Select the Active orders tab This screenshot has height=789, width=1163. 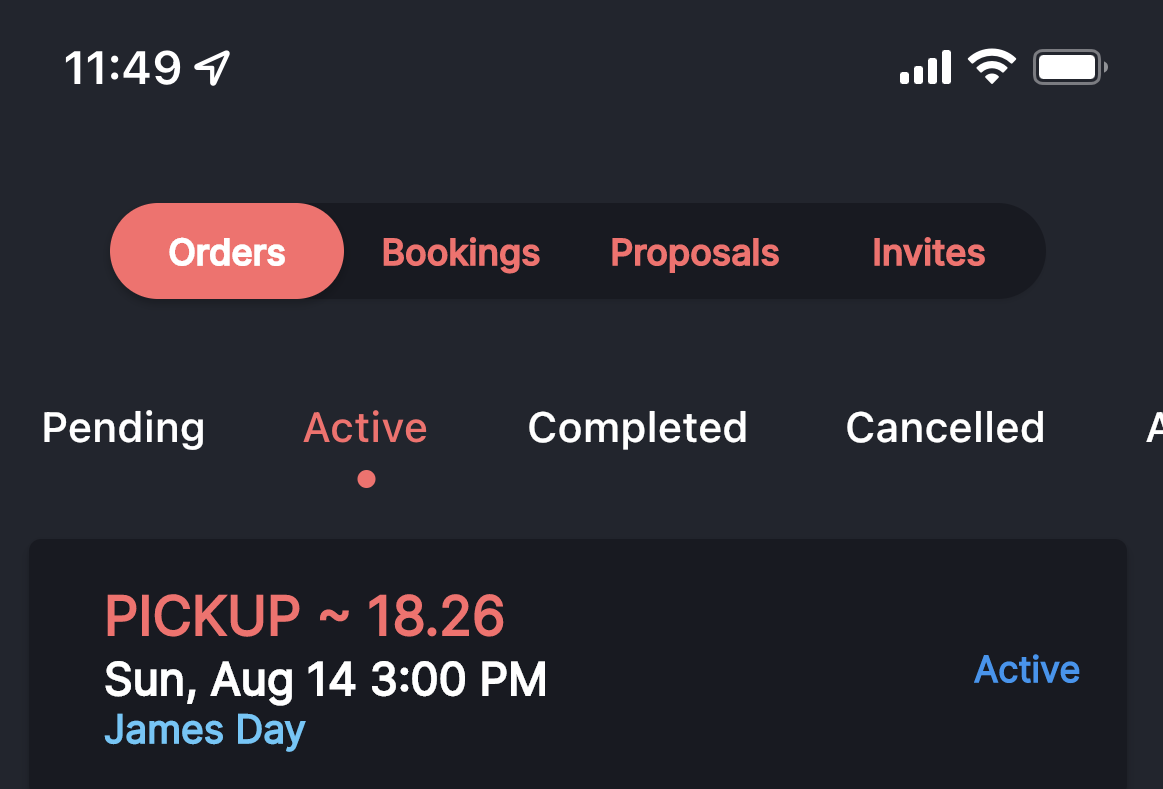click(x=365, y=428)
